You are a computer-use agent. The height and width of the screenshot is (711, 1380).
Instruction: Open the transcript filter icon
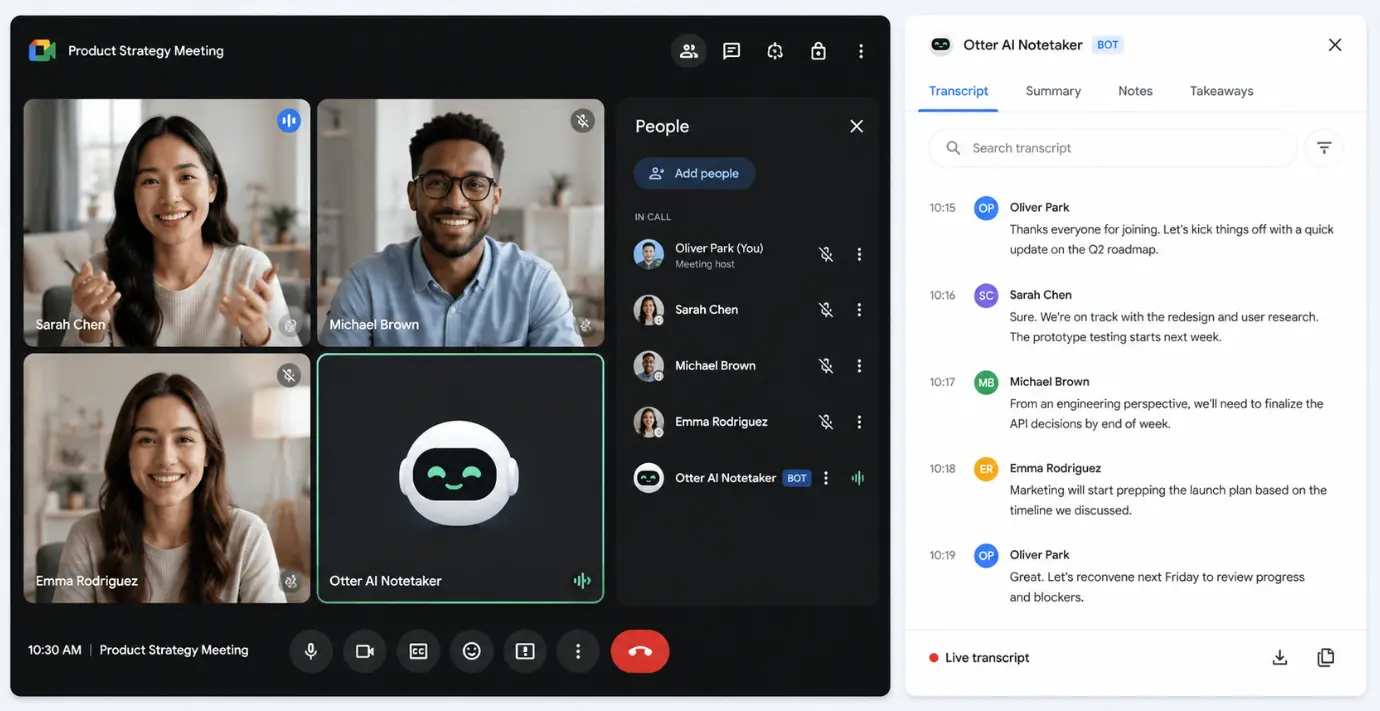click(1324, 148)
